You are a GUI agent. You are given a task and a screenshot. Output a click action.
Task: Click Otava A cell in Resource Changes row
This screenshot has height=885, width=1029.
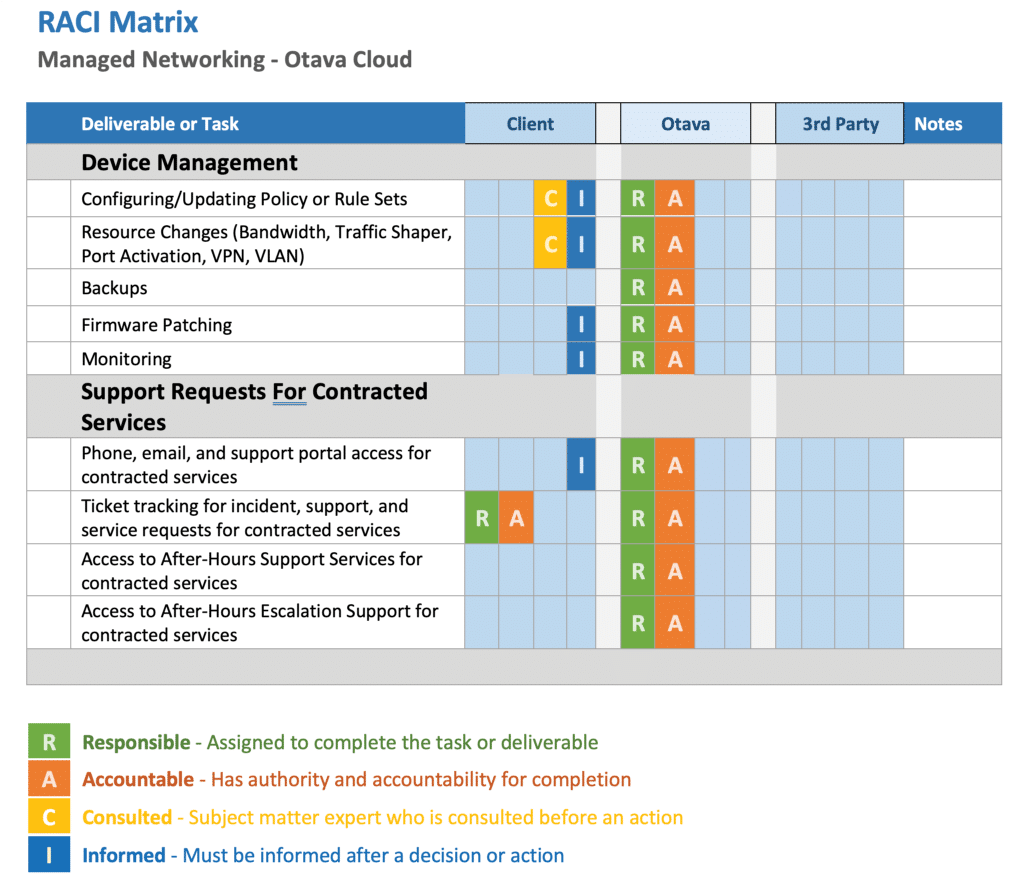(675, 243)
